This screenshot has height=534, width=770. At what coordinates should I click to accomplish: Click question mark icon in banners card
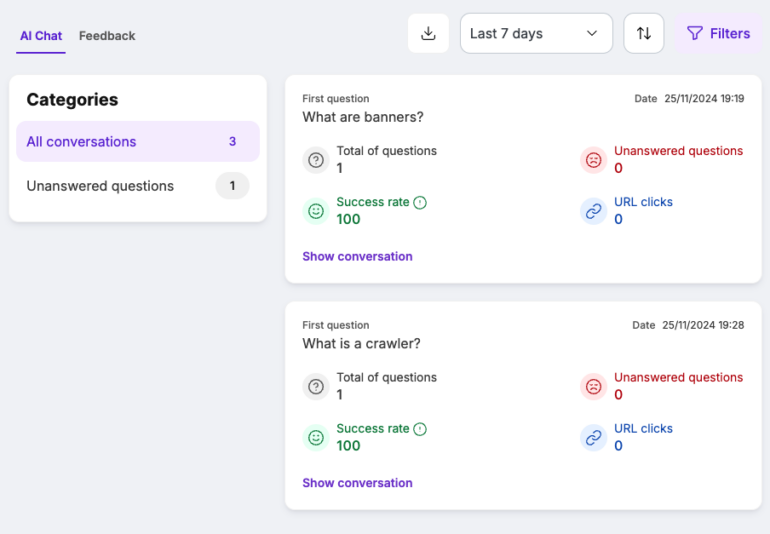(x=316, y=160)
